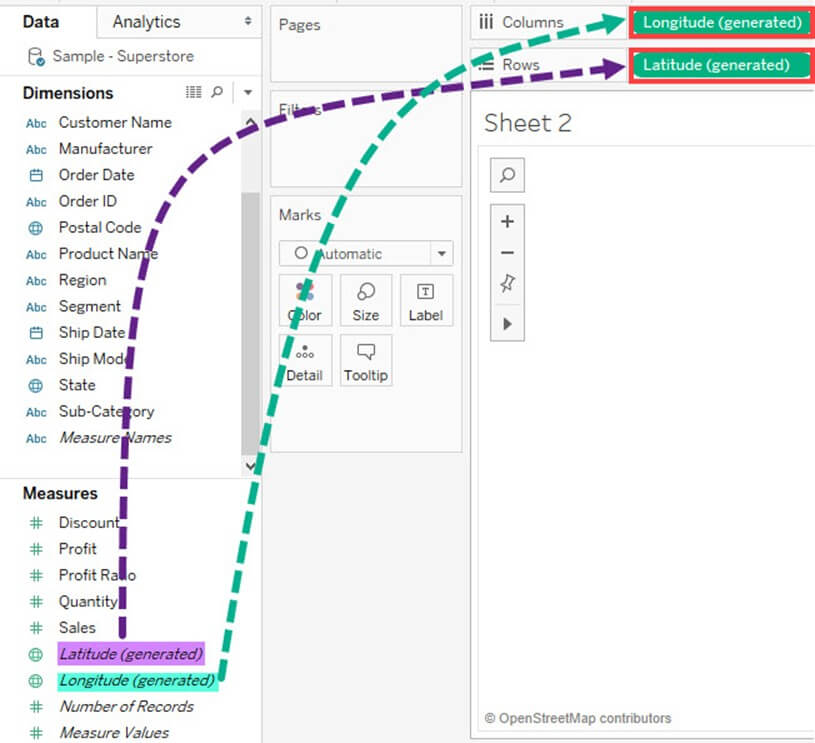Open the Color marks card

pyautogui.click(x=305, y=301)
